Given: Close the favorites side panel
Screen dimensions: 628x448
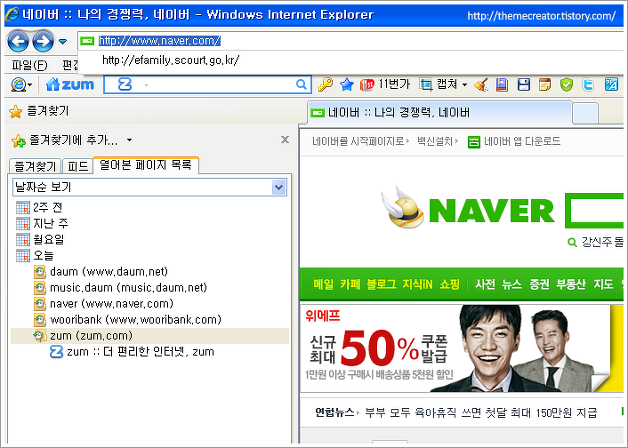Looking at the screenshot, I should (285, 139).
